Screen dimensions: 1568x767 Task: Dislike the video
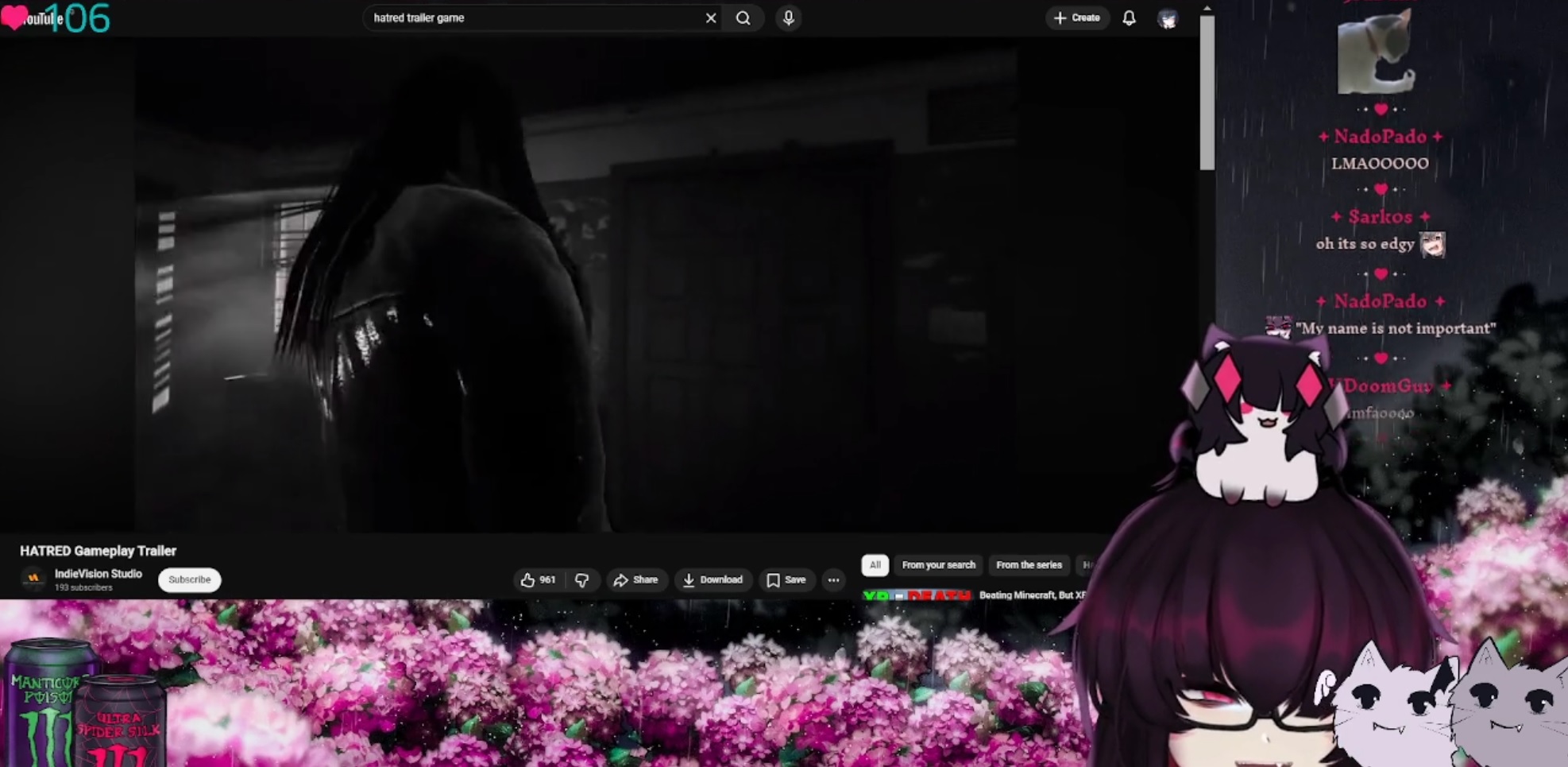click(582, 580)
